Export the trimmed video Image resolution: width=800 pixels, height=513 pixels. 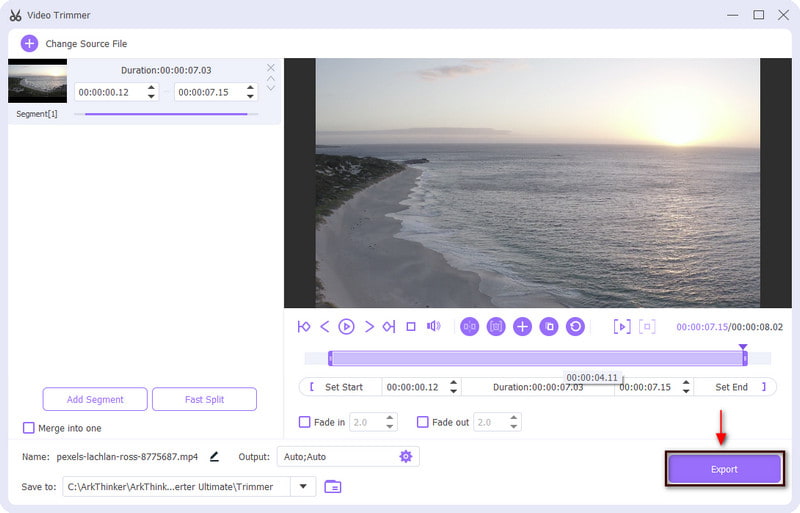pos(724,469)
